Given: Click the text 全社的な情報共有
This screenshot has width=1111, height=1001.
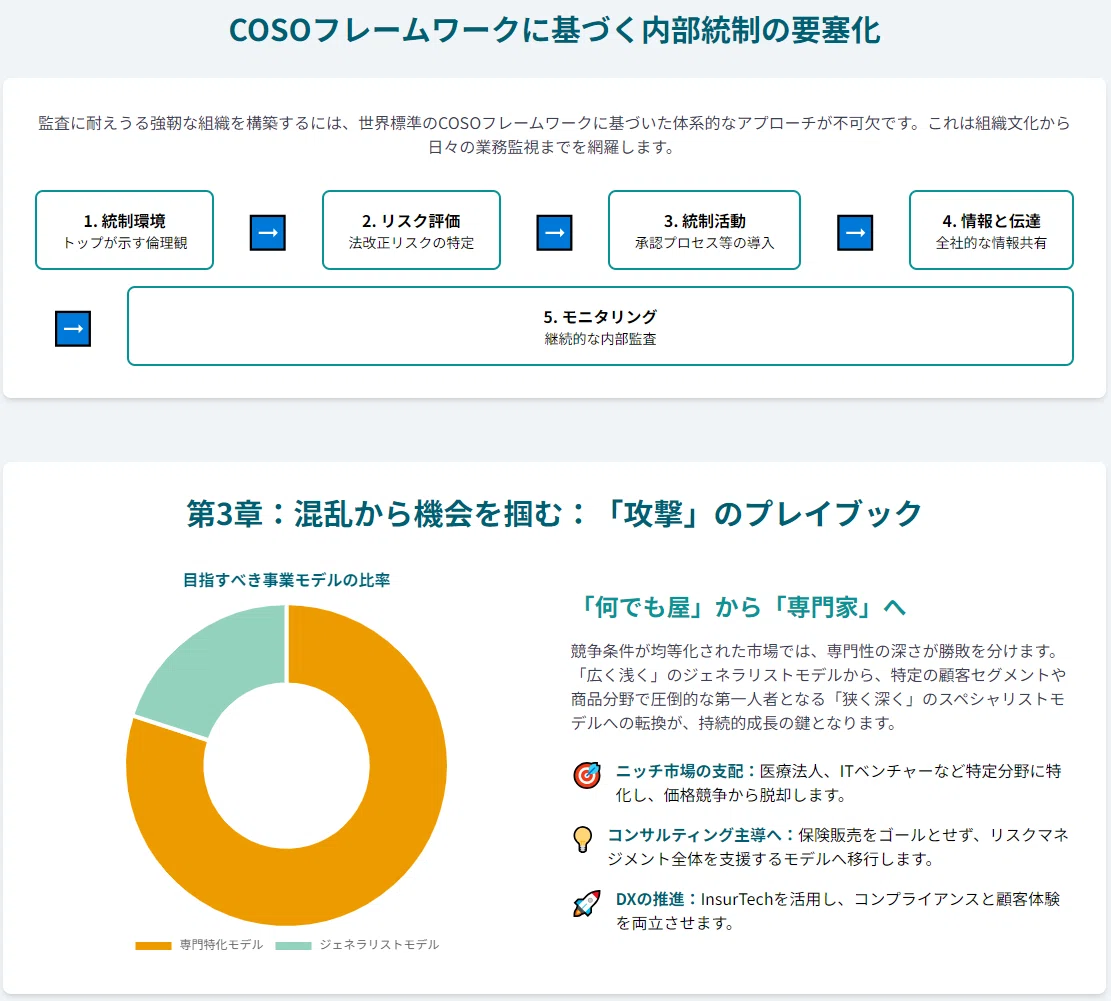Looking at the screenshot, I should [x=991, y=243].
